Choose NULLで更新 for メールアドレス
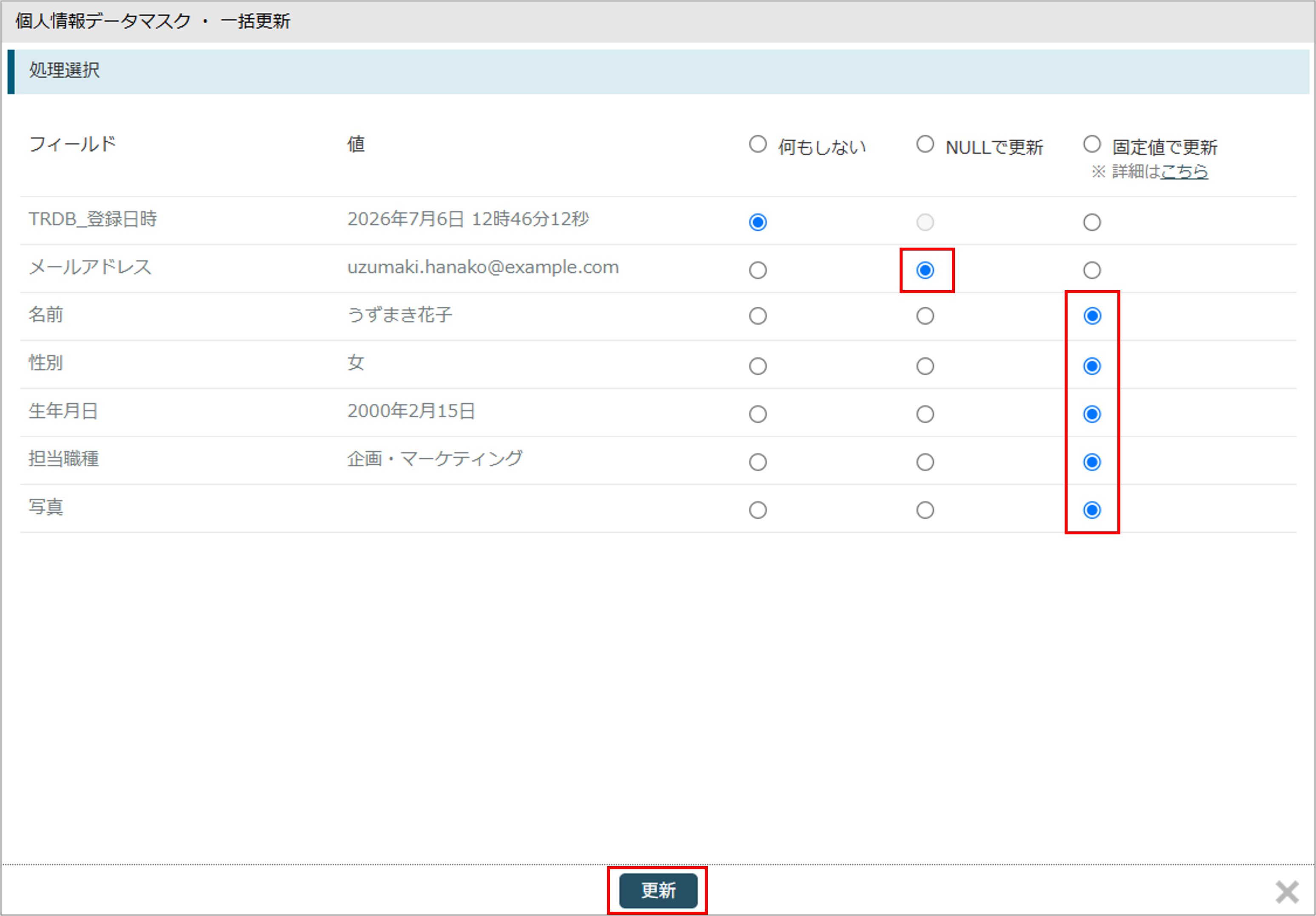 [925, 270]
